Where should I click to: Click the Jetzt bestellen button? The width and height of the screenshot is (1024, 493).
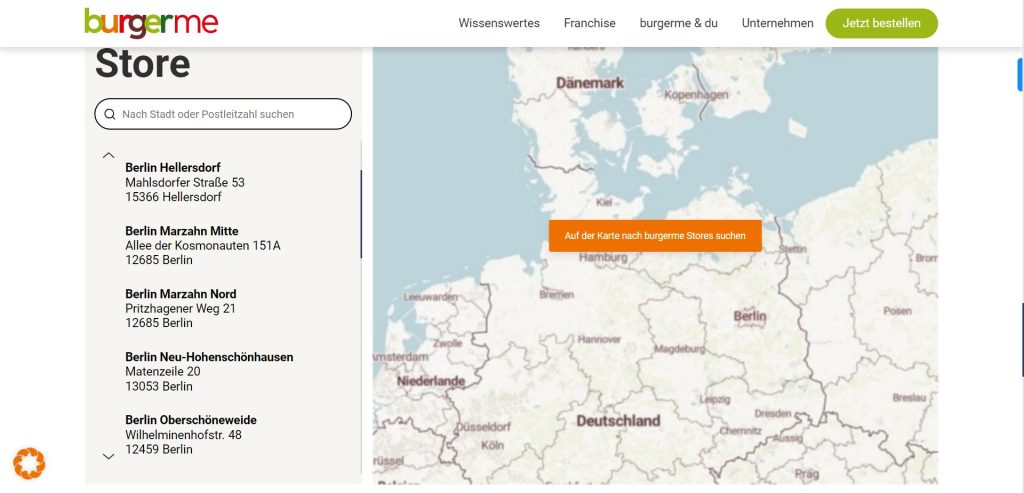coord(881,23)
